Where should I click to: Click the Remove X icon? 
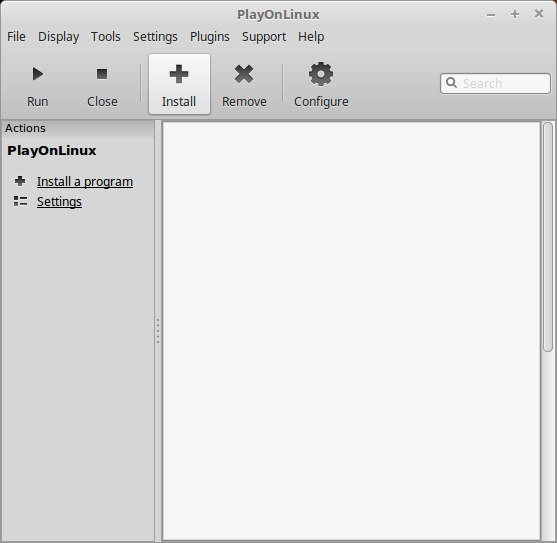[x=244, y=74]
